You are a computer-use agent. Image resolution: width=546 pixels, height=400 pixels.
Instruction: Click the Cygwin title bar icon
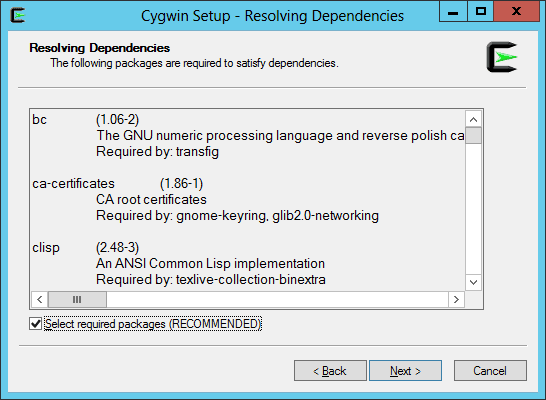tap(17, 15)
